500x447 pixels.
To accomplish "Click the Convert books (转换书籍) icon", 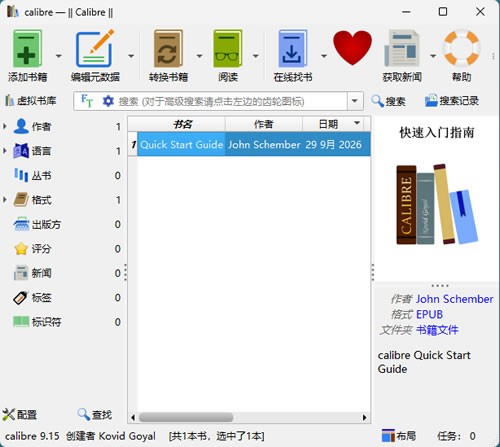I will (x=168, y=49).
